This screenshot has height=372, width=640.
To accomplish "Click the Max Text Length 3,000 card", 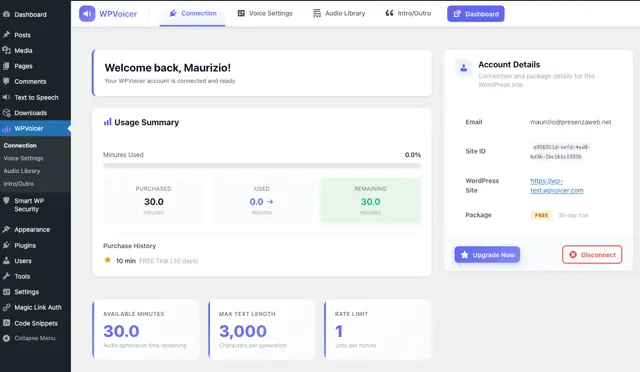I will 262,330.
